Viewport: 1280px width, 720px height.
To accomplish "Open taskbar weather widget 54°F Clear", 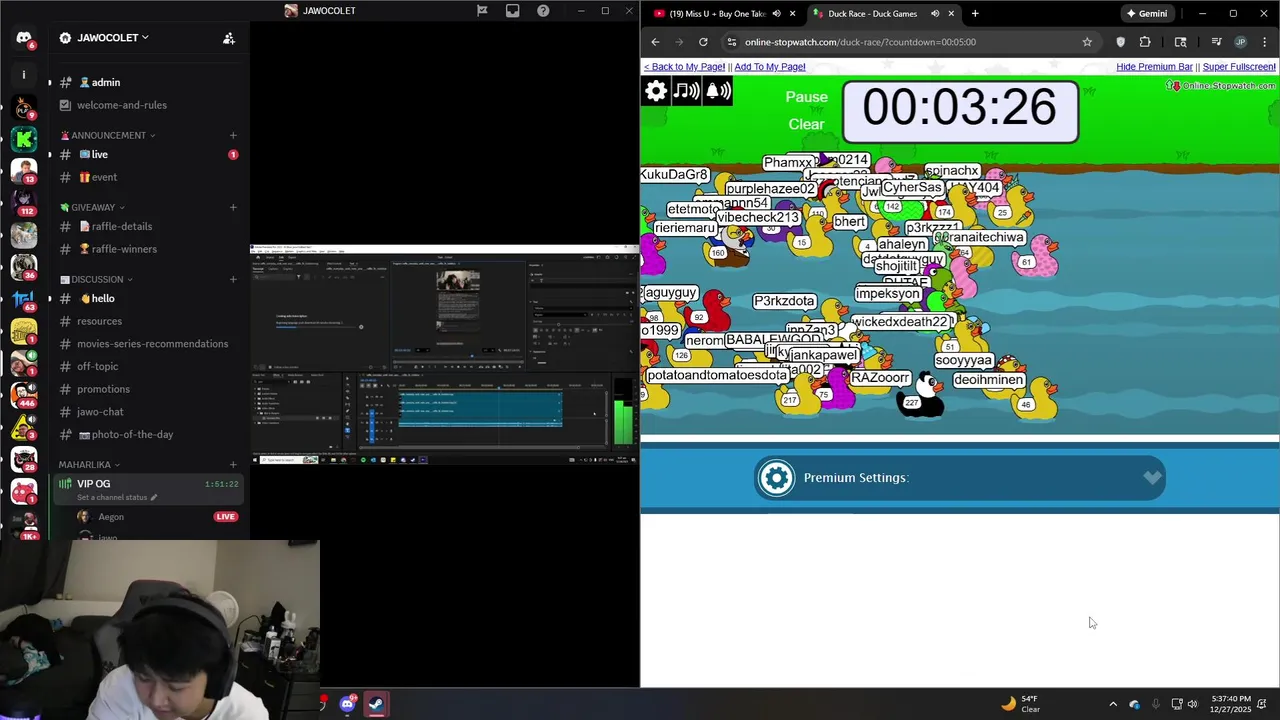I will tap(1021, 704).
